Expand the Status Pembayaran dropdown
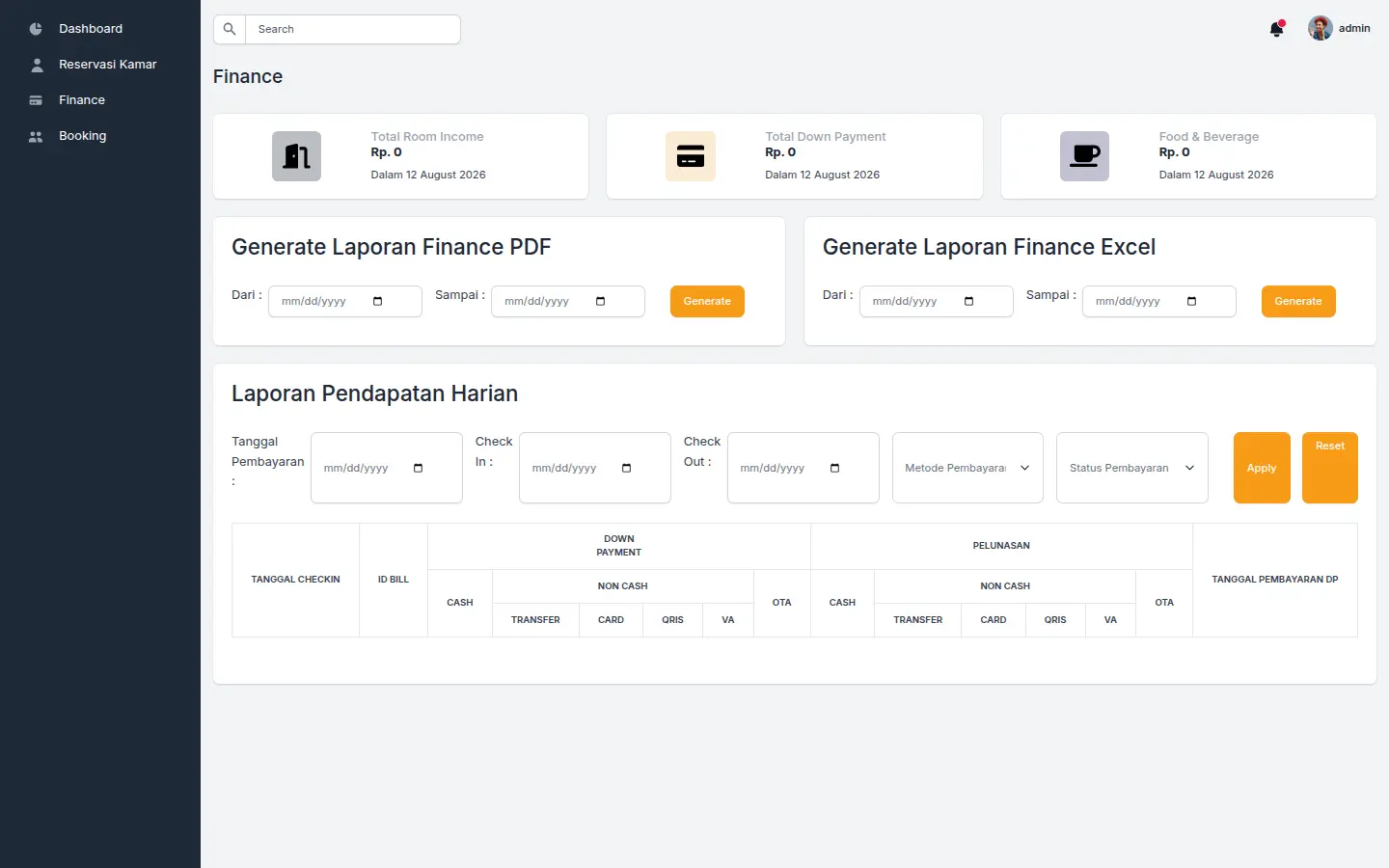The image size is (1389, 868). pyautogui.click(x=1132, y=468)
